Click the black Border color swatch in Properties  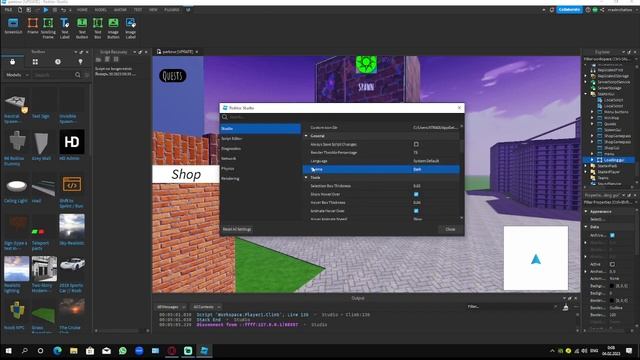[x=612, y=300]
